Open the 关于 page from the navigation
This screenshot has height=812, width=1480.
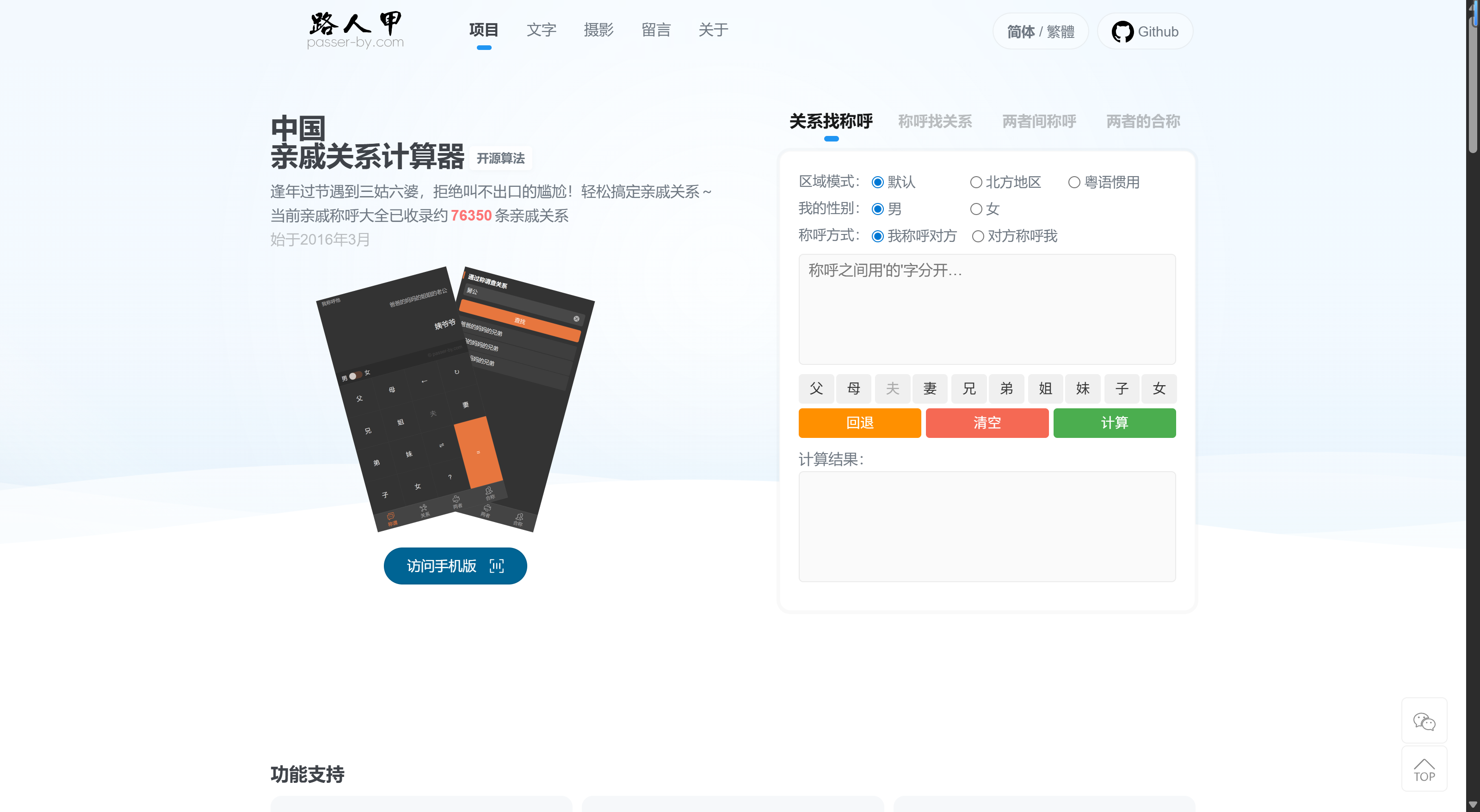(x=713, y=30)
